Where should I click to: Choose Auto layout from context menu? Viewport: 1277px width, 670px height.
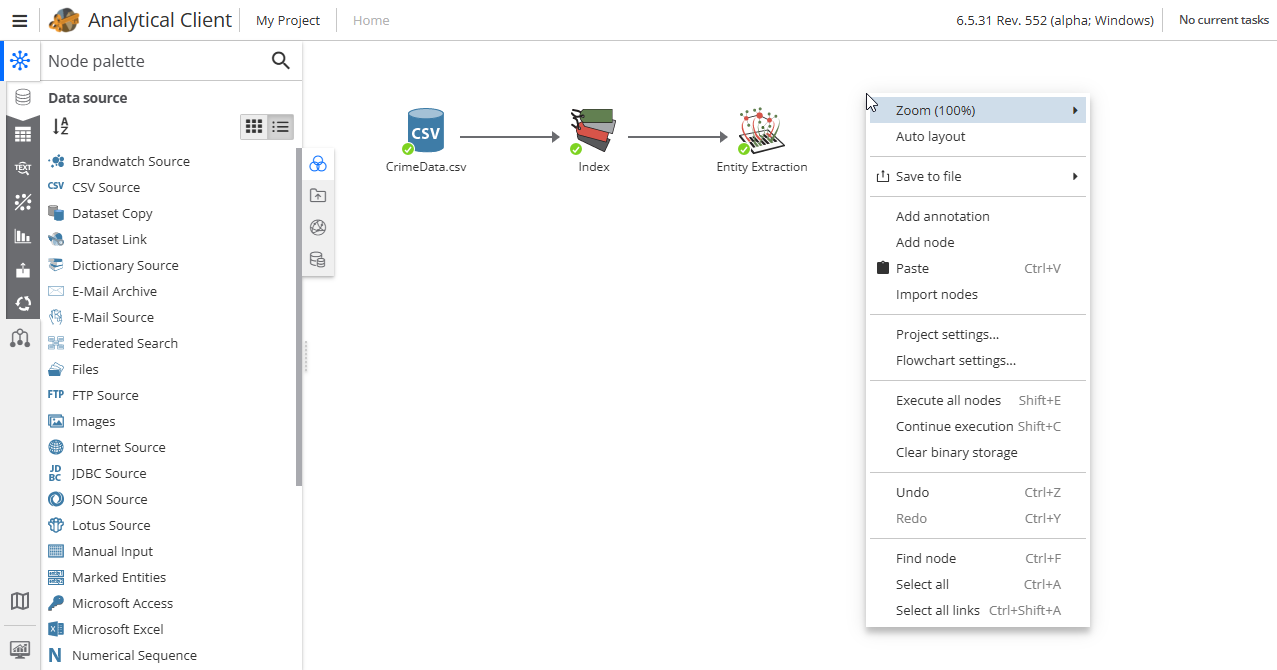(930, 137)
